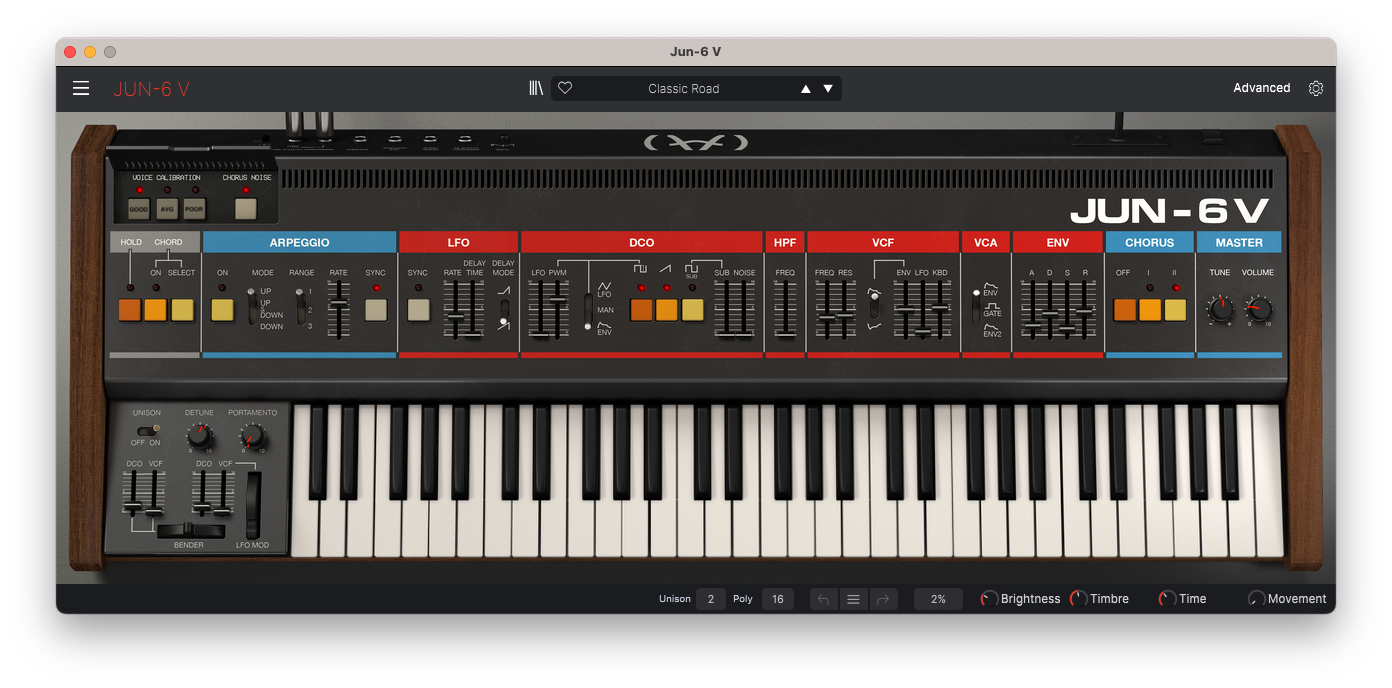Image resolution: width=1392 pixels, height=688 pixels.
Task: Adjust the Brightness macro knob
Action: point(989,599)
